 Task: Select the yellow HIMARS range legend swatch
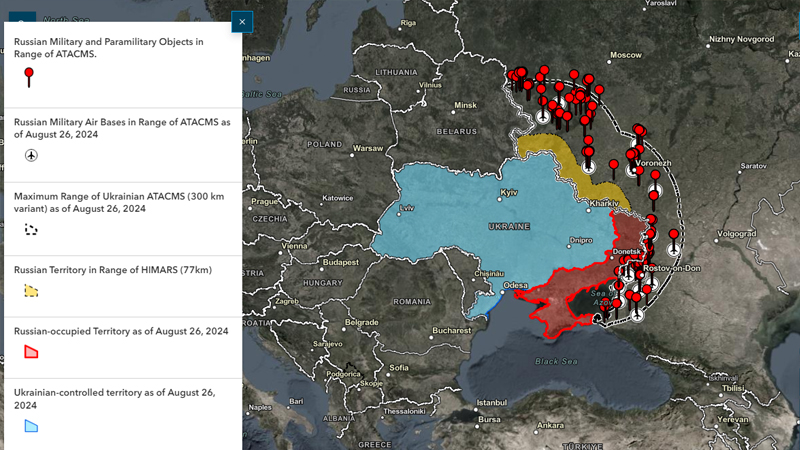click(31, 291)
